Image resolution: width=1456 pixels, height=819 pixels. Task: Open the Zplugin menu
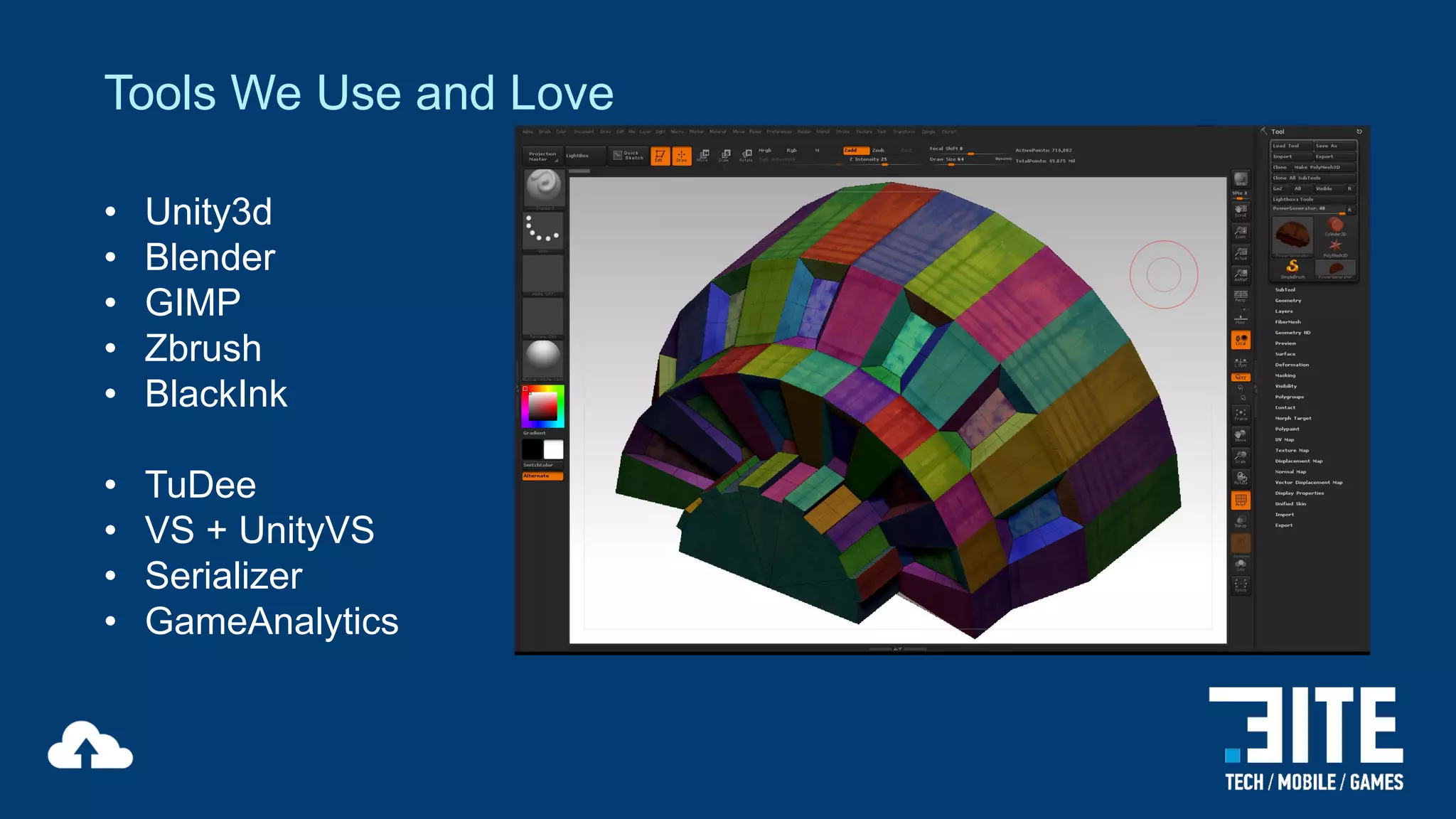[928, 132]
